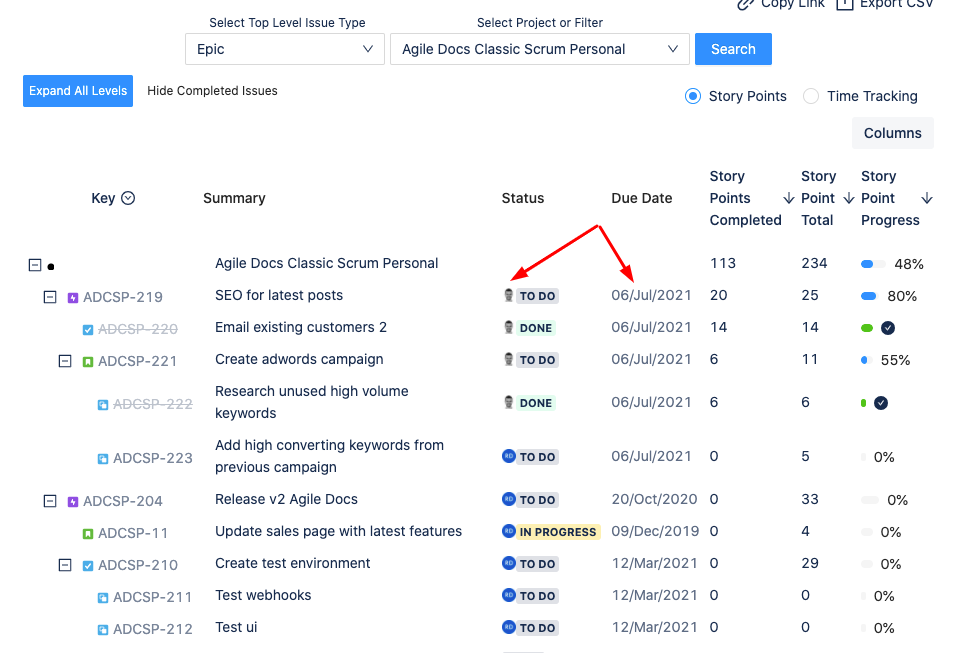Click IN PROGRESS status badge on ADCSP-11 row
958x653 pixels.
point(558,532)
